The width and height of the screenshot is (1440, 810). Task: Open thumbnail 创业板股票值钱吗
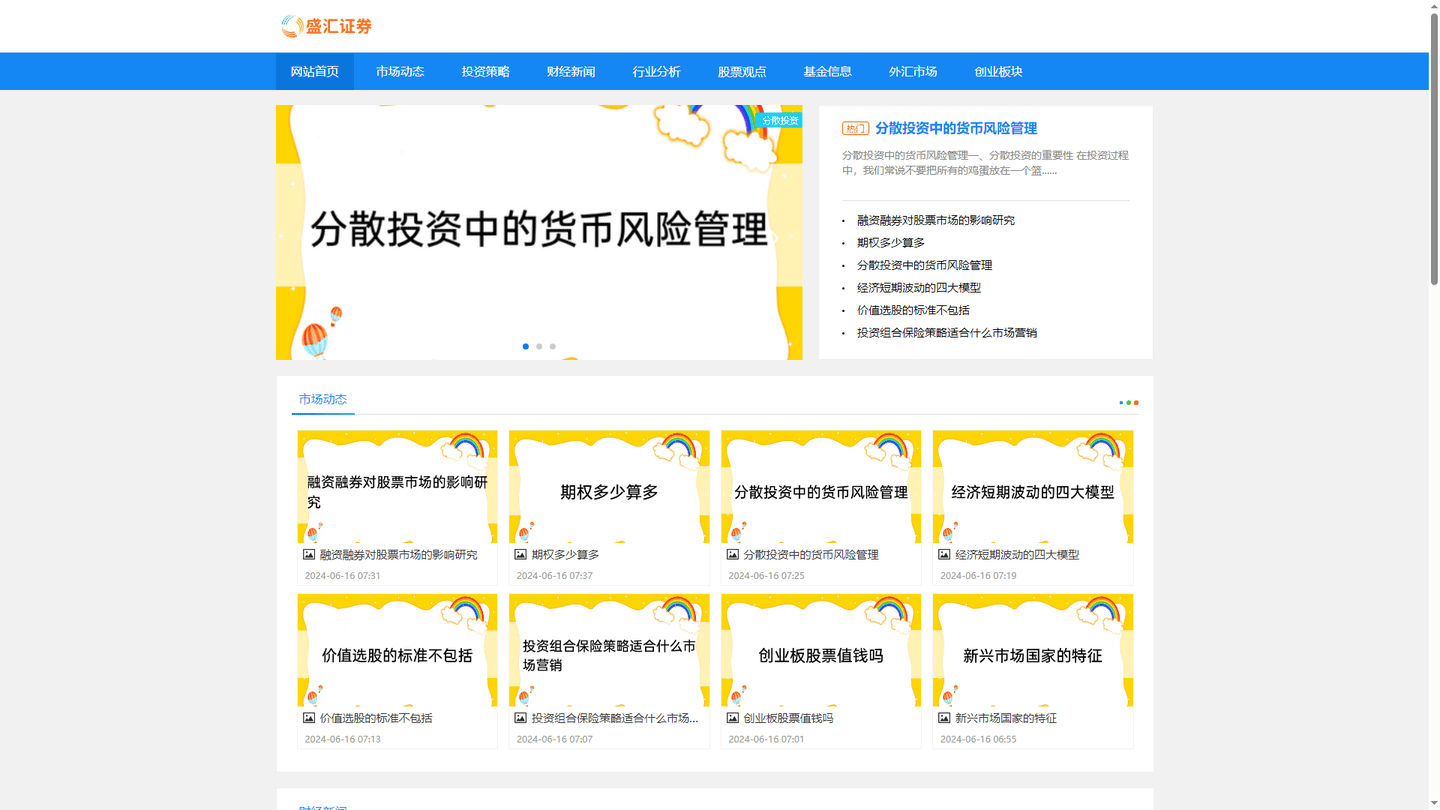click(821, 651)
